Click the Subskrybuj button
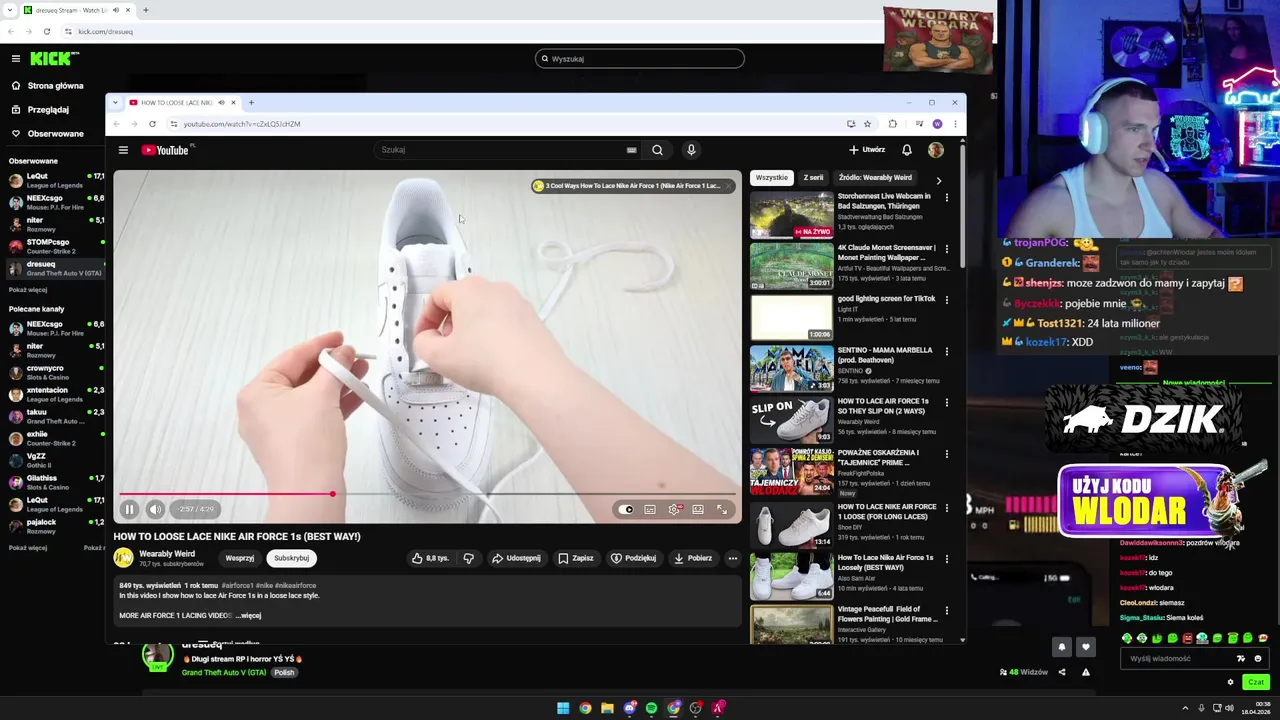Image resolution: width=1280 pixels, height=720 pixels. tap(291, 558)
